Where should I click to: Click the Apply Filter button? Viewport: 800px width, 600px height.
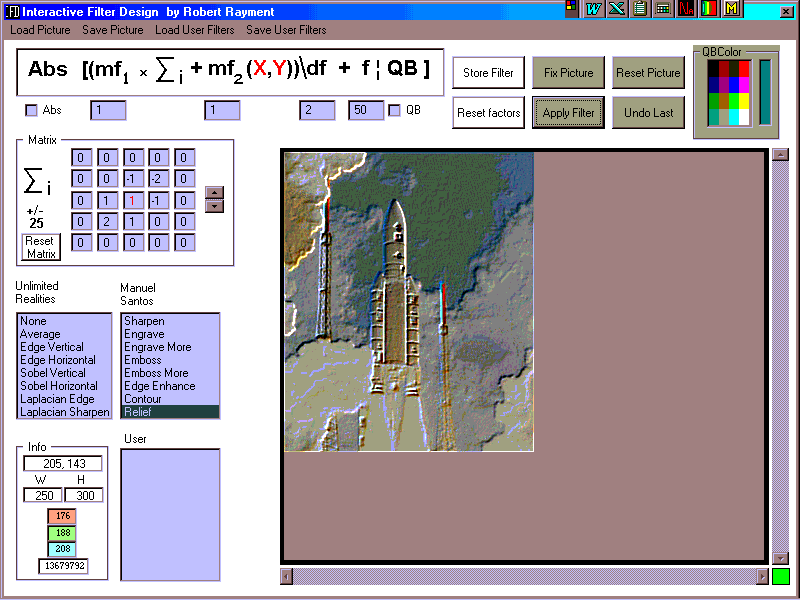(568, 113)
